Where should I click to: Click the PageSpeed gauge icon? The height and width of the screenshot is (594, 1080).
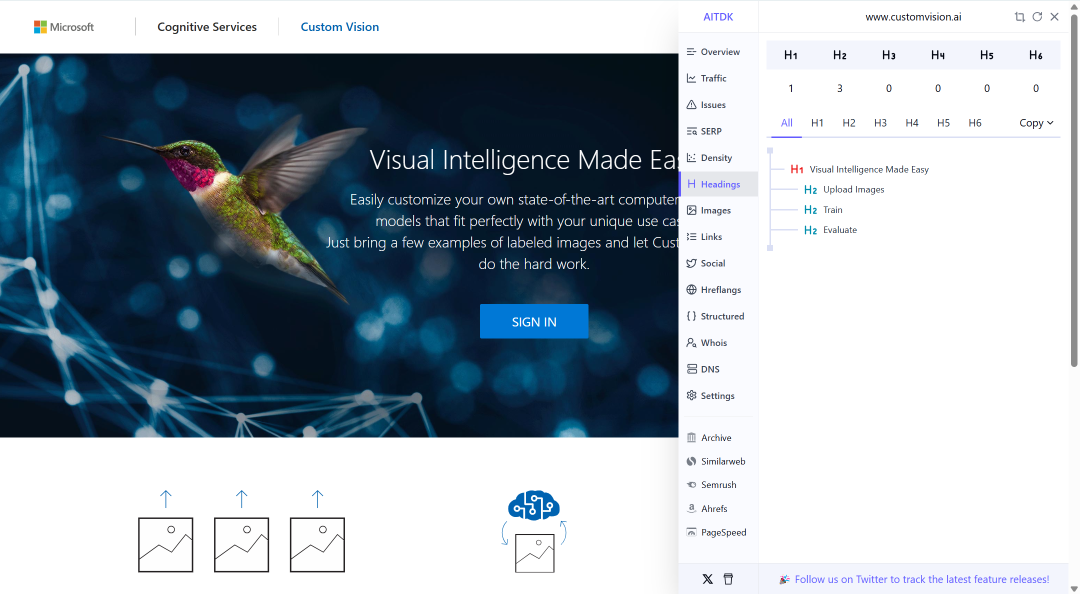(692, 532)
